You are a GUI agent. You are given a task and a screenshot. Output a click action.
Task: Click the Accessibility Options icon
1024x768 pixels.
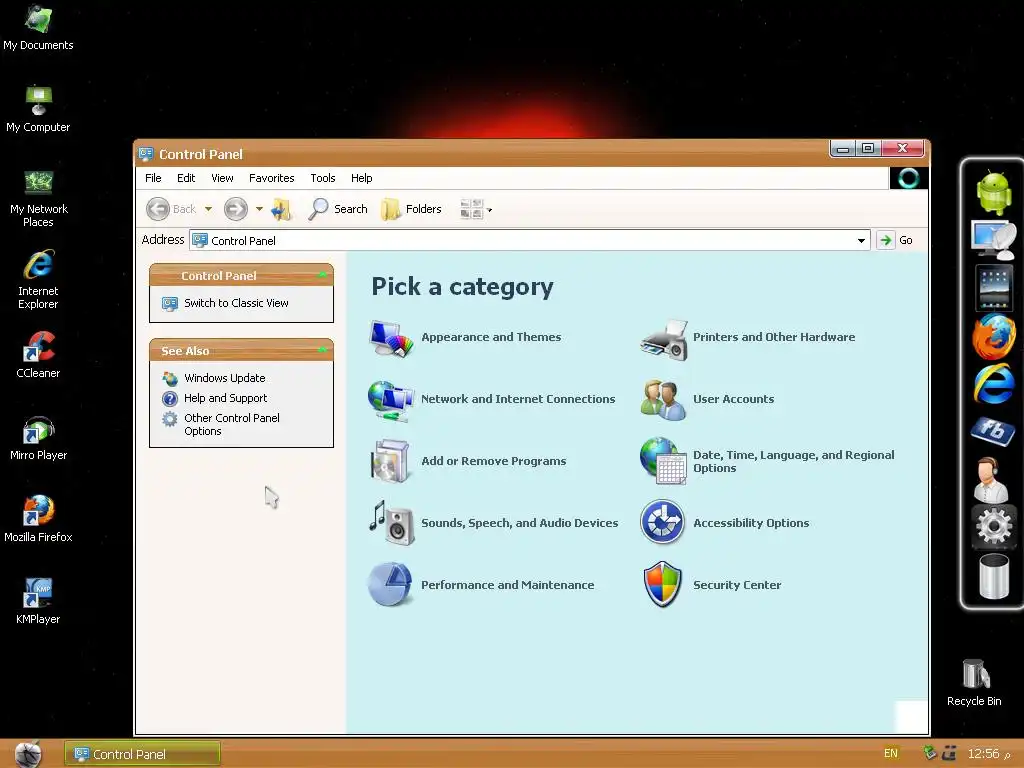click(x=662, y=522)
